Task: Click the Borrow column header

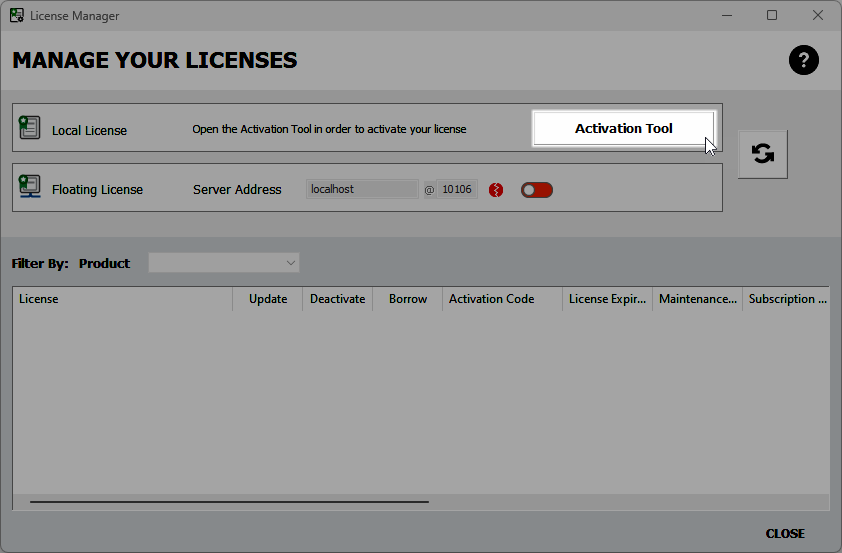Action: click(408, 299)
